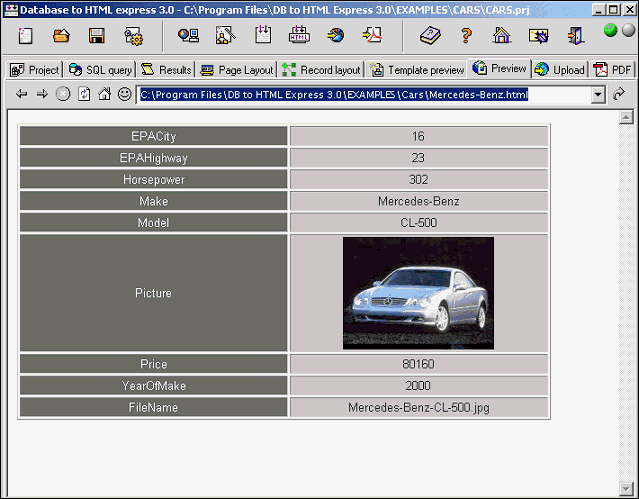Screen dimensions: 639x499
Task: Click the notepad with arrows toolbar icon
Action: coord(263,35)
